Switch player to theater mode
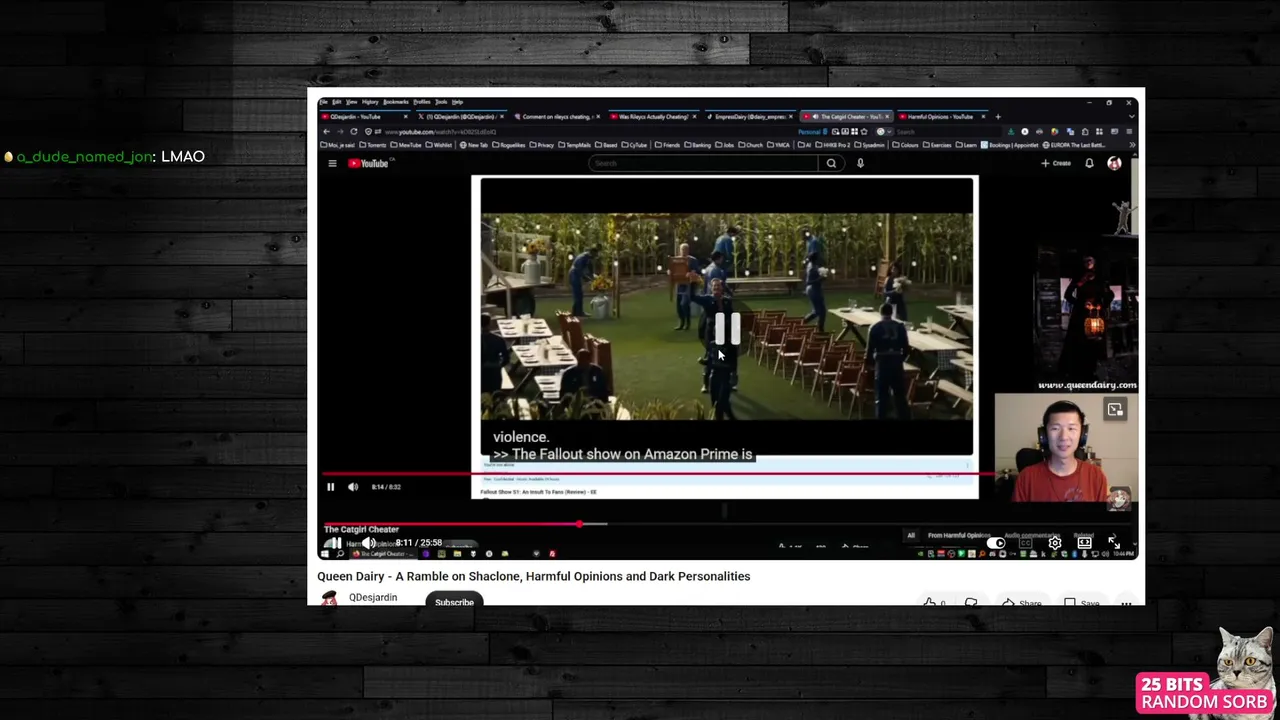 coord(1085,543)
